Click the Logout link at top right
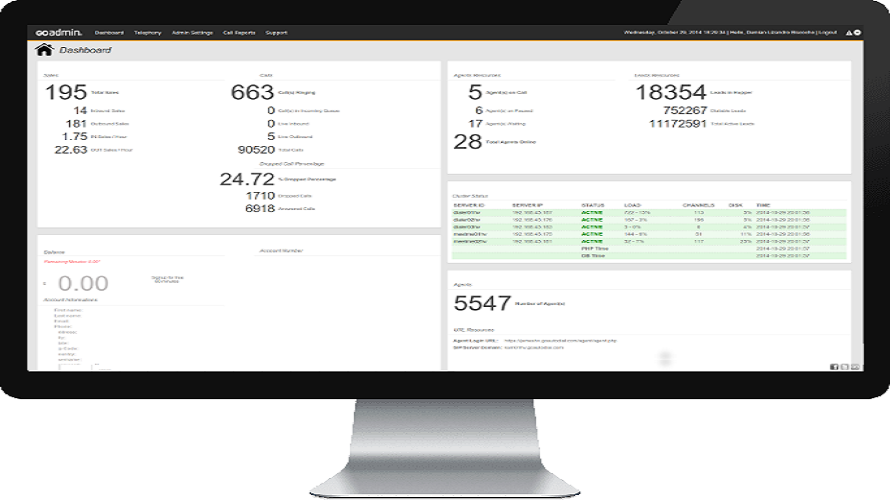The height and width of the screenshot is (500, 890). click(x=828, y=32)
